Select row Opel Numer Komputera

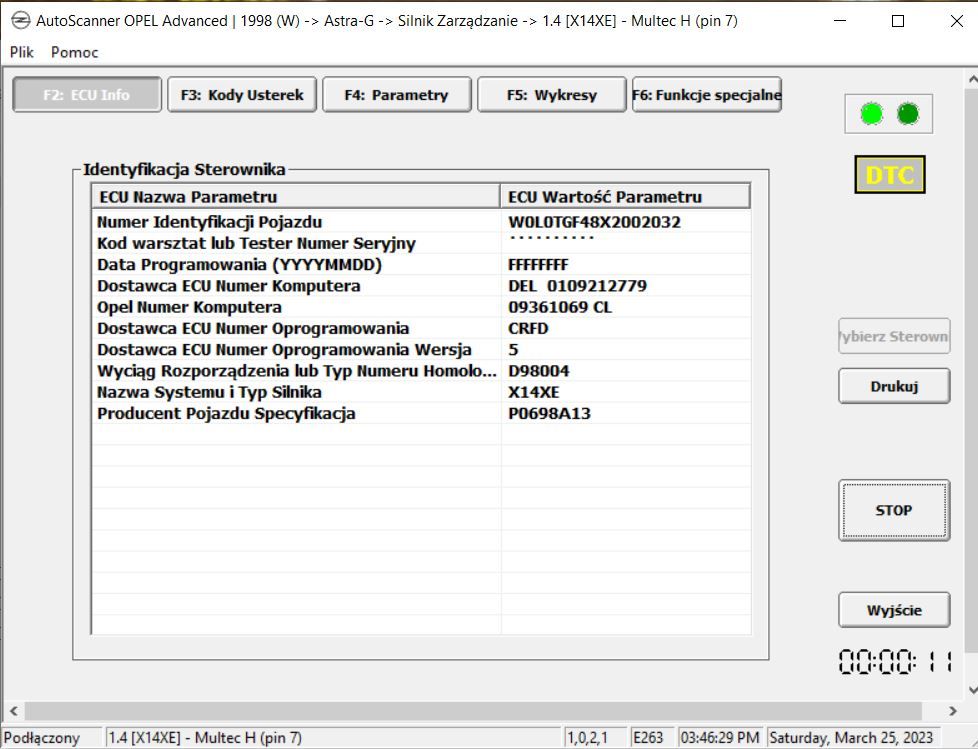click(x=421, y=307)
